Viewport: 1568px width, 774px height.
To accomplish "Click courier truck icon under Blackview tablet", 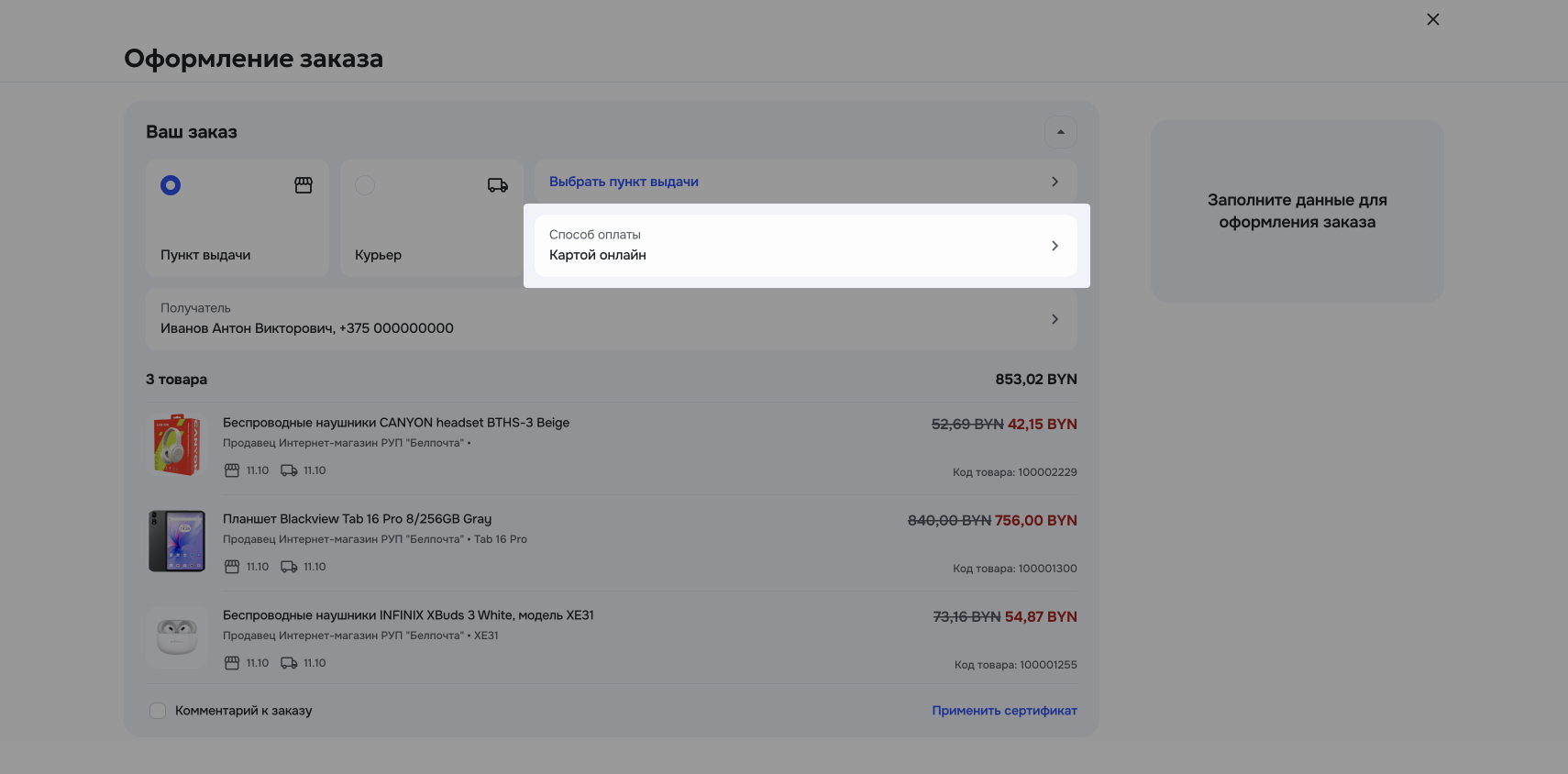I will coord(289,567).
